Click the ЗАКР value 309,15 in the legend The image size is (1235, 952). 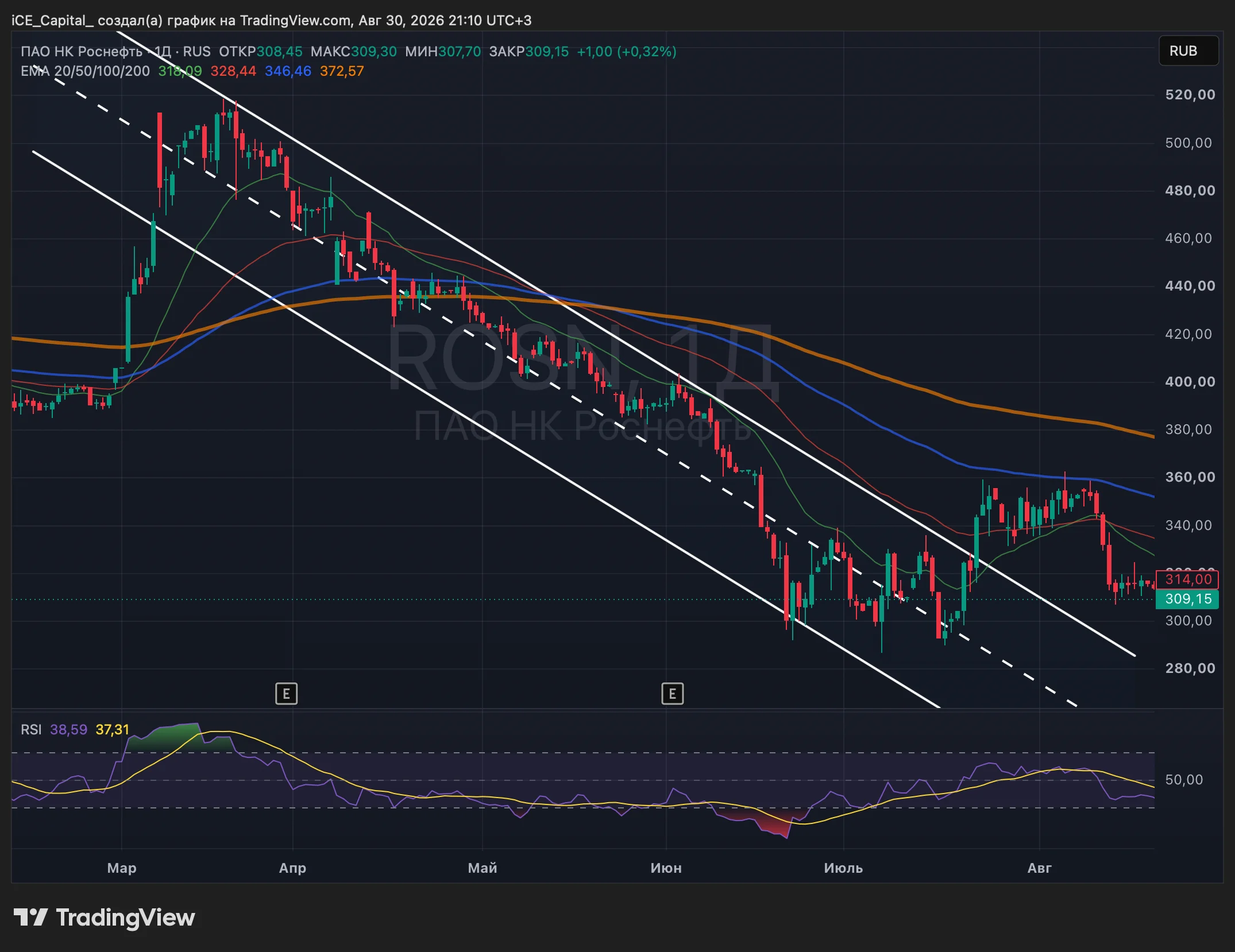(547, 52)
